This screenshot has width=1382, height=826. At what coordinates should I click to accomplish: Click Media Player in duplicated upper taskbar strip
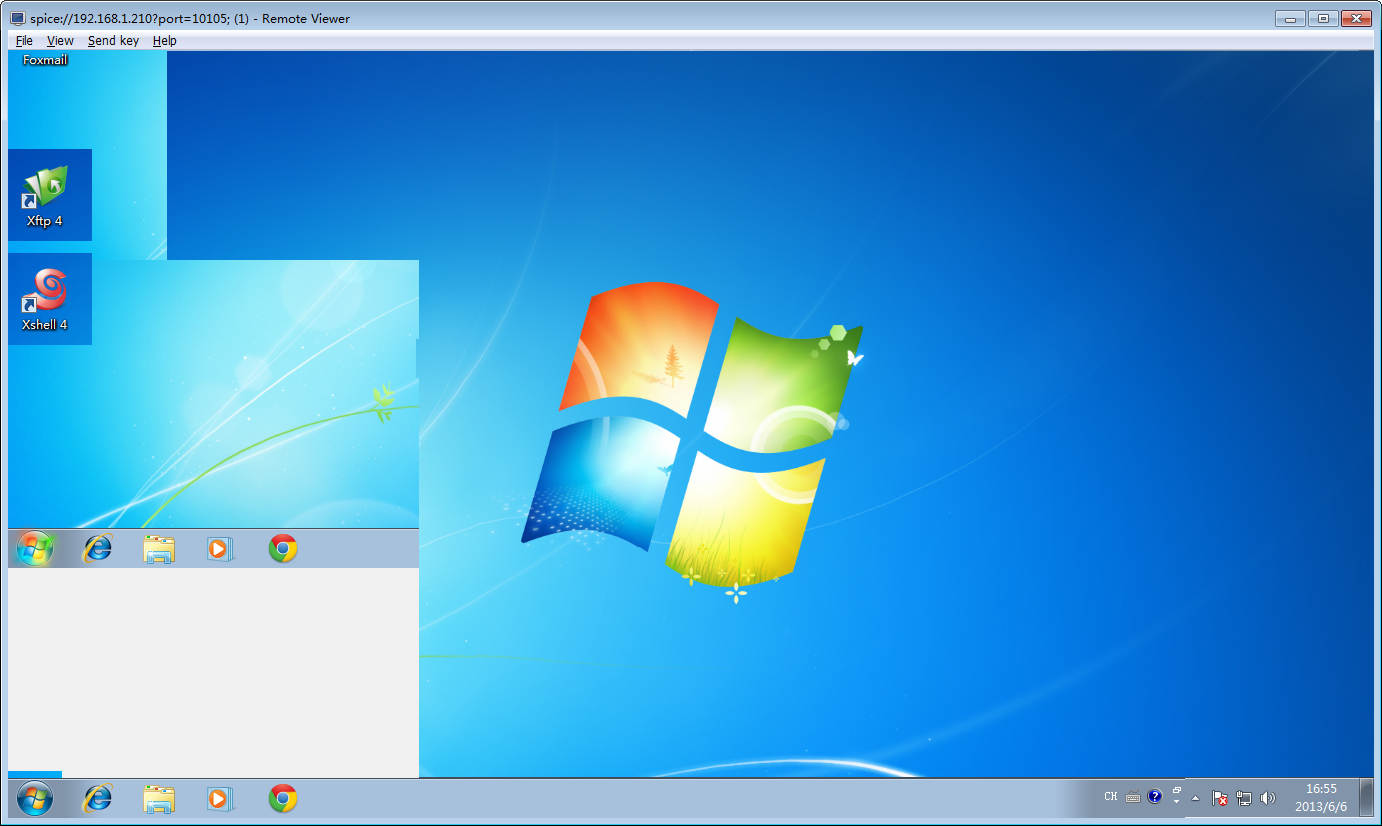point(220,548)
